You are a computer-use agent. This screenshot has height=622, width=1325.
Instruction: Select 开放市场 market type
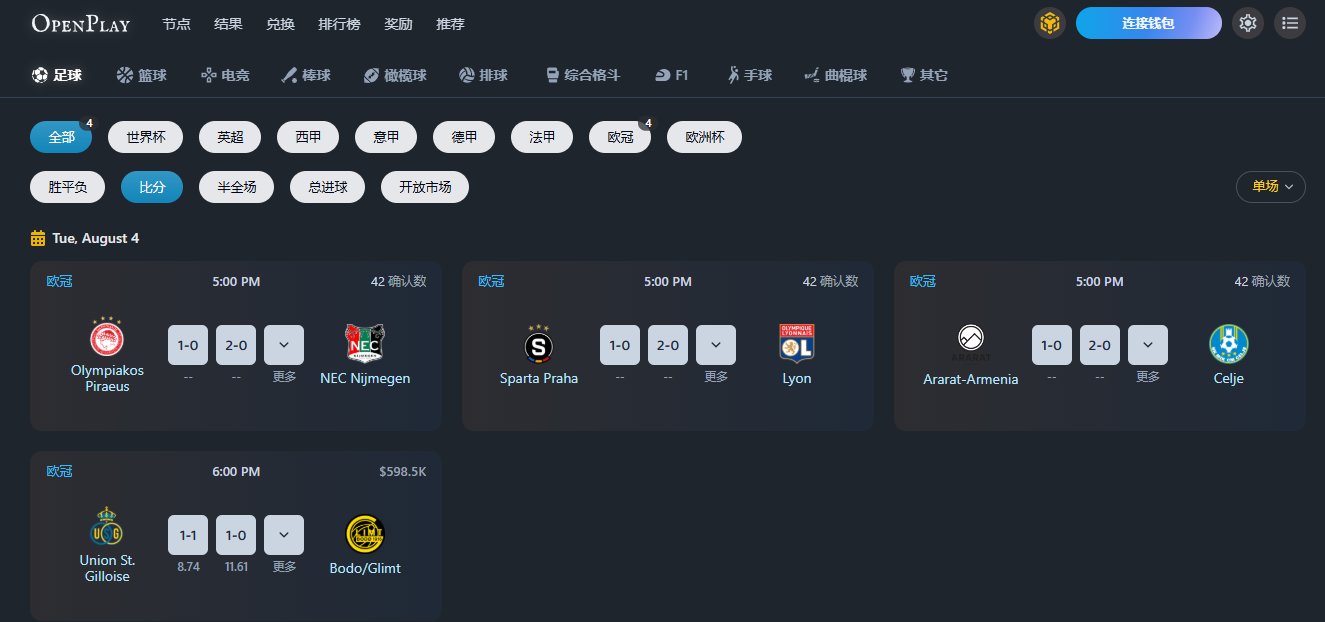pos(425,187)
